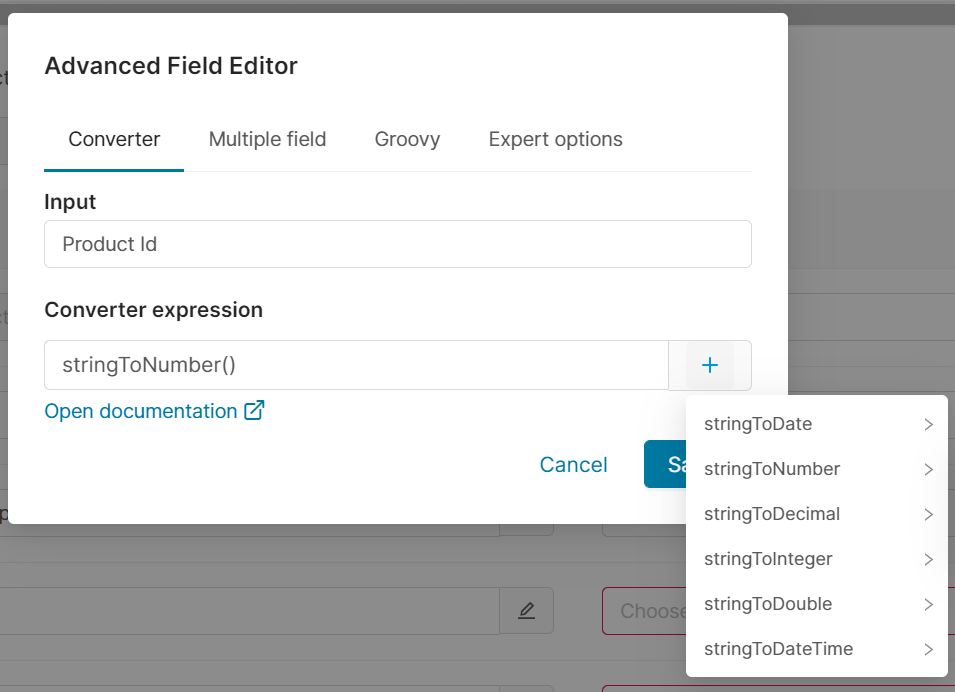955x692 pixels.
Task: Click the external-link icon next to Open documentation
Action: click(253, 410)
